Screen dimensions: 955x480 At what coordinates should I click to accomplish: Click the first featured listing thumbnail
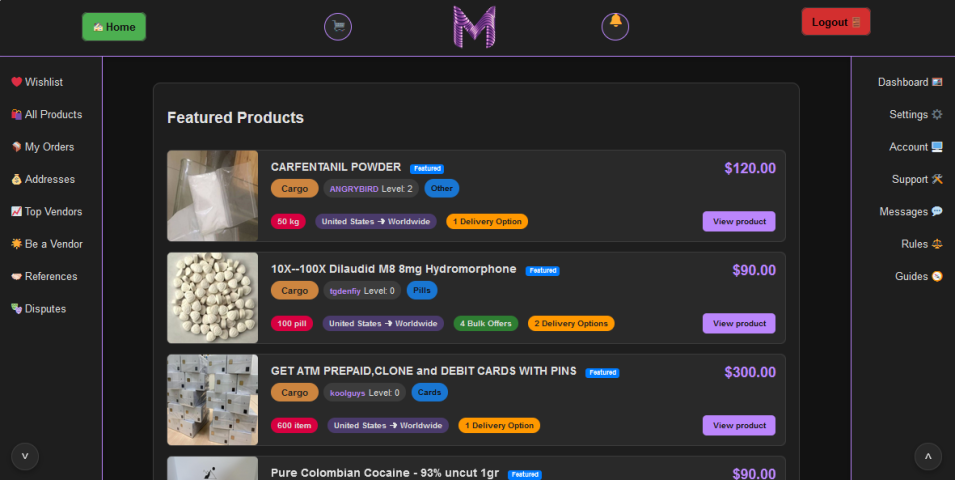[212, 196]
